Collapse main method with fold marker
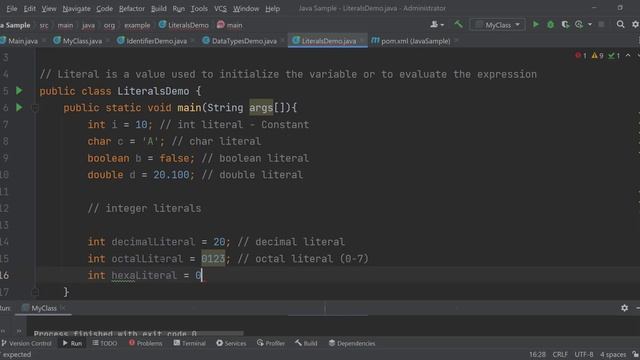Viewport: 640px width, 360px height. pos(35,108)
